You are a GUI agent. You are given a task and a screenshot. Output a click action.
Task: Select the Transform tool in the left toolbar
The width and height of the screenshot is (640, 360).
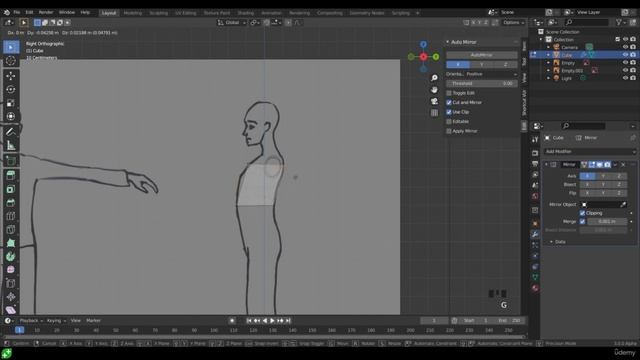[x=11, y=117]
